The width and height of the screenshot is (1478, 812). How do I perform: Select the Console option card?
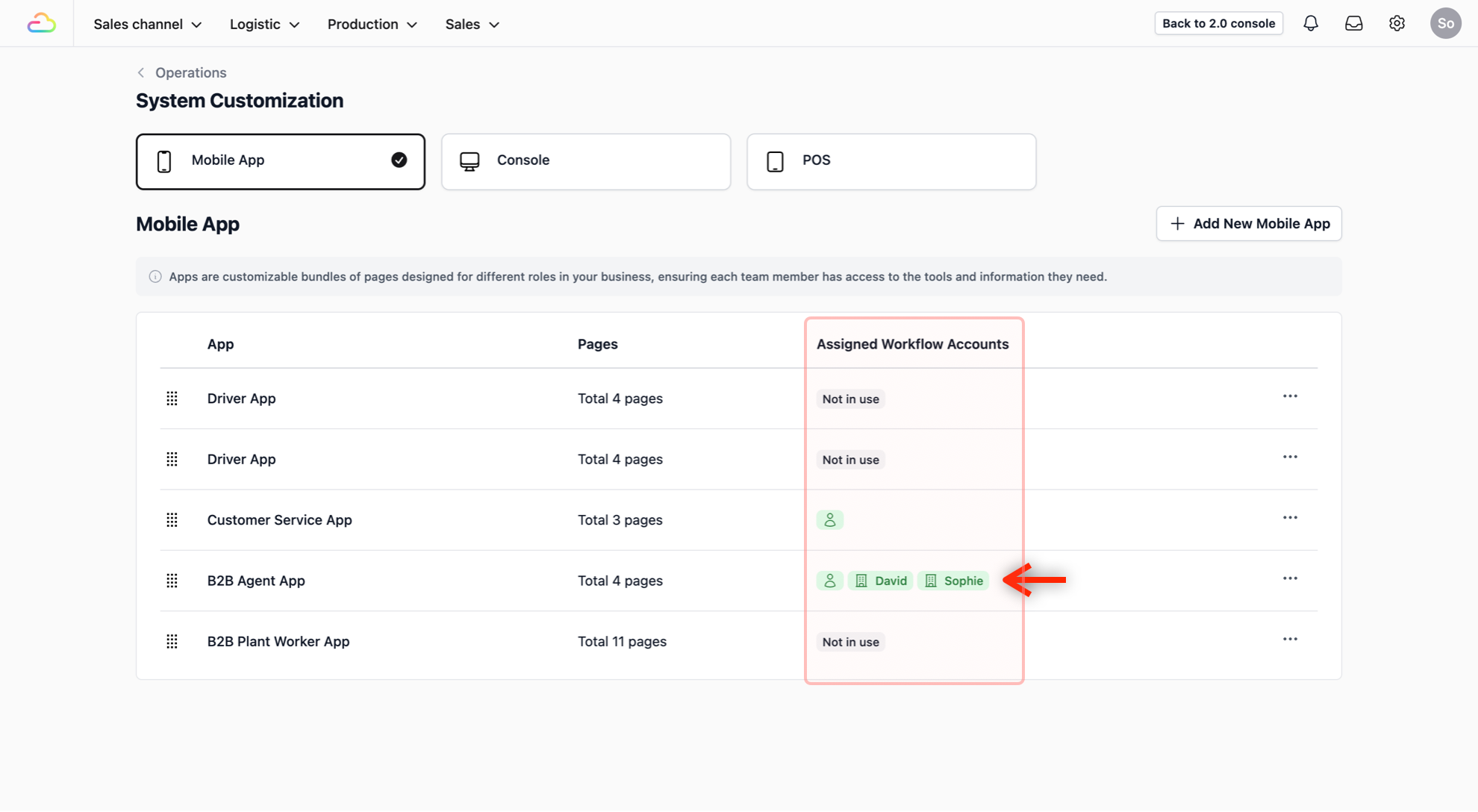pos(585,161)
